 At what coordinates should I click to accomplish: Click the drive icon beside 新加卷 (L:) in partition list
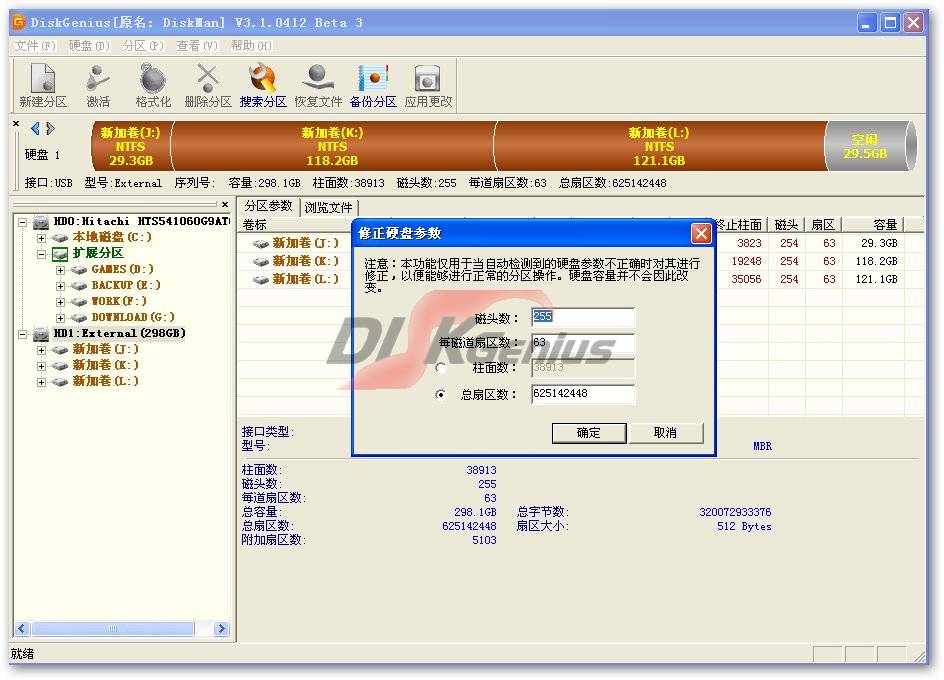click(x=261, y=279)
